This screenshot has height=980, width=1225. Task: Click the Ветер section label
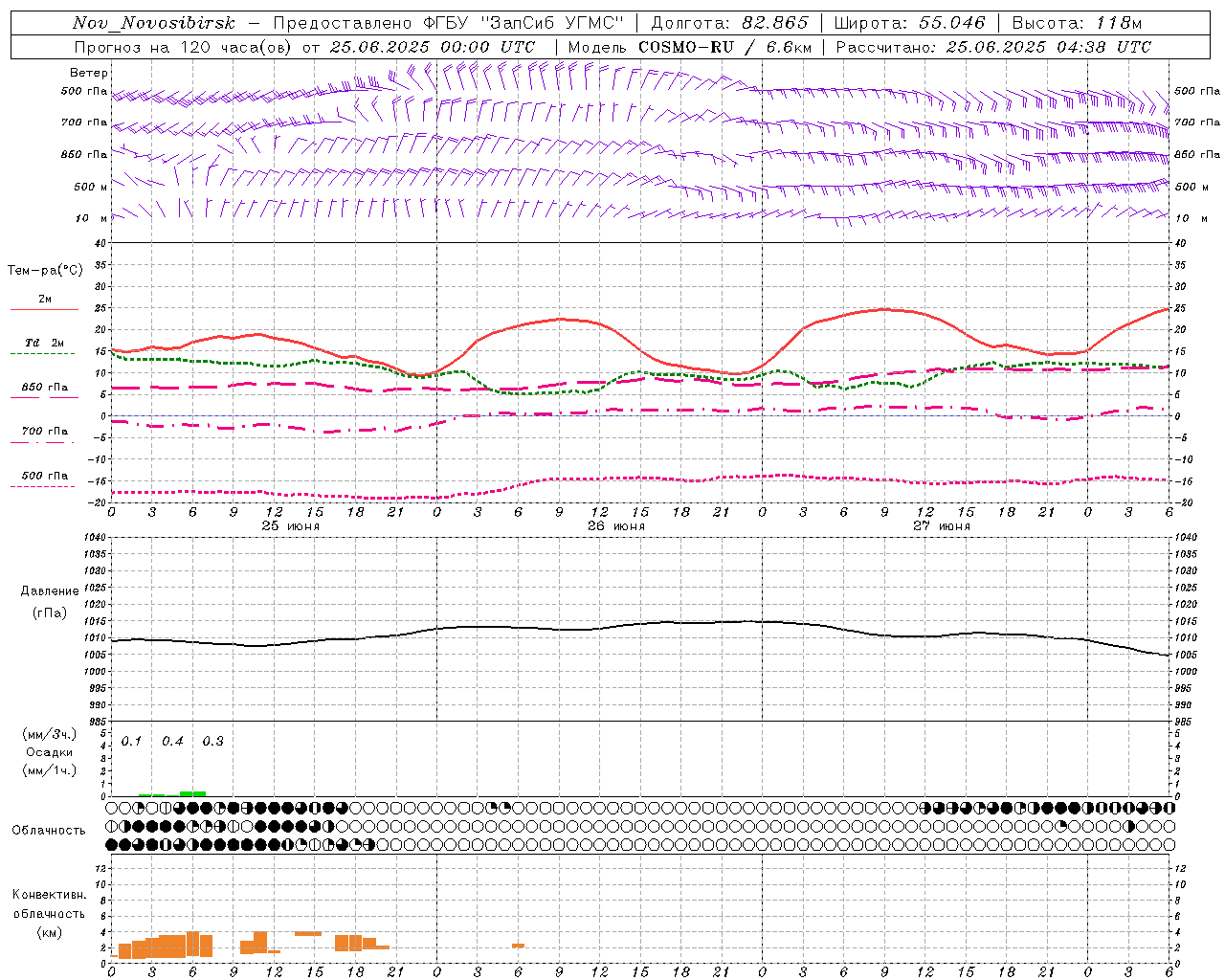(x=89, y=73)
